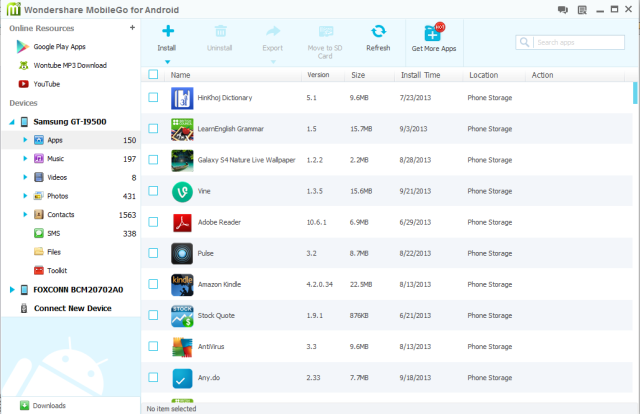This screenshot has width=640, height=414.
Task: Click the Toolkit toolbox icon
Action: (39, 270)
